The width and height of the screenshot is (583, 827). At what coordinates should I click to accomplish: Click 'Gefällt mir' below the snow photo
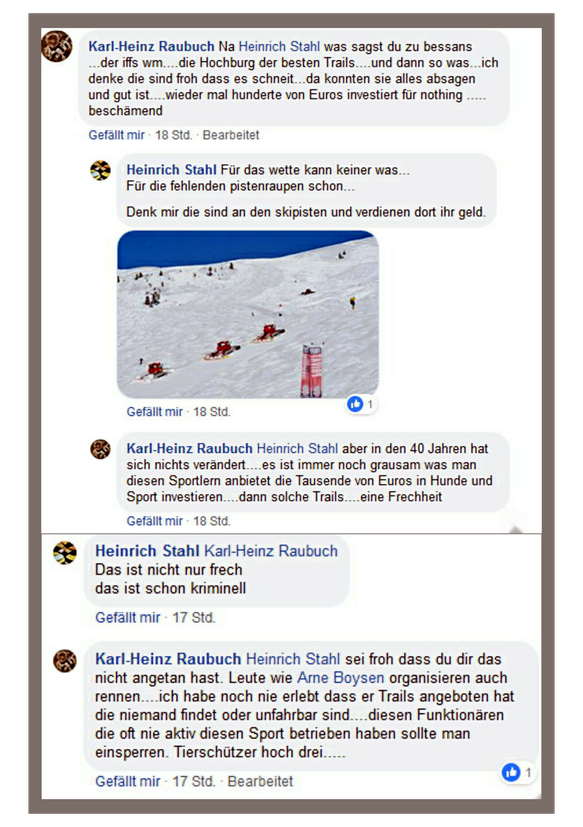coord(155,412)
